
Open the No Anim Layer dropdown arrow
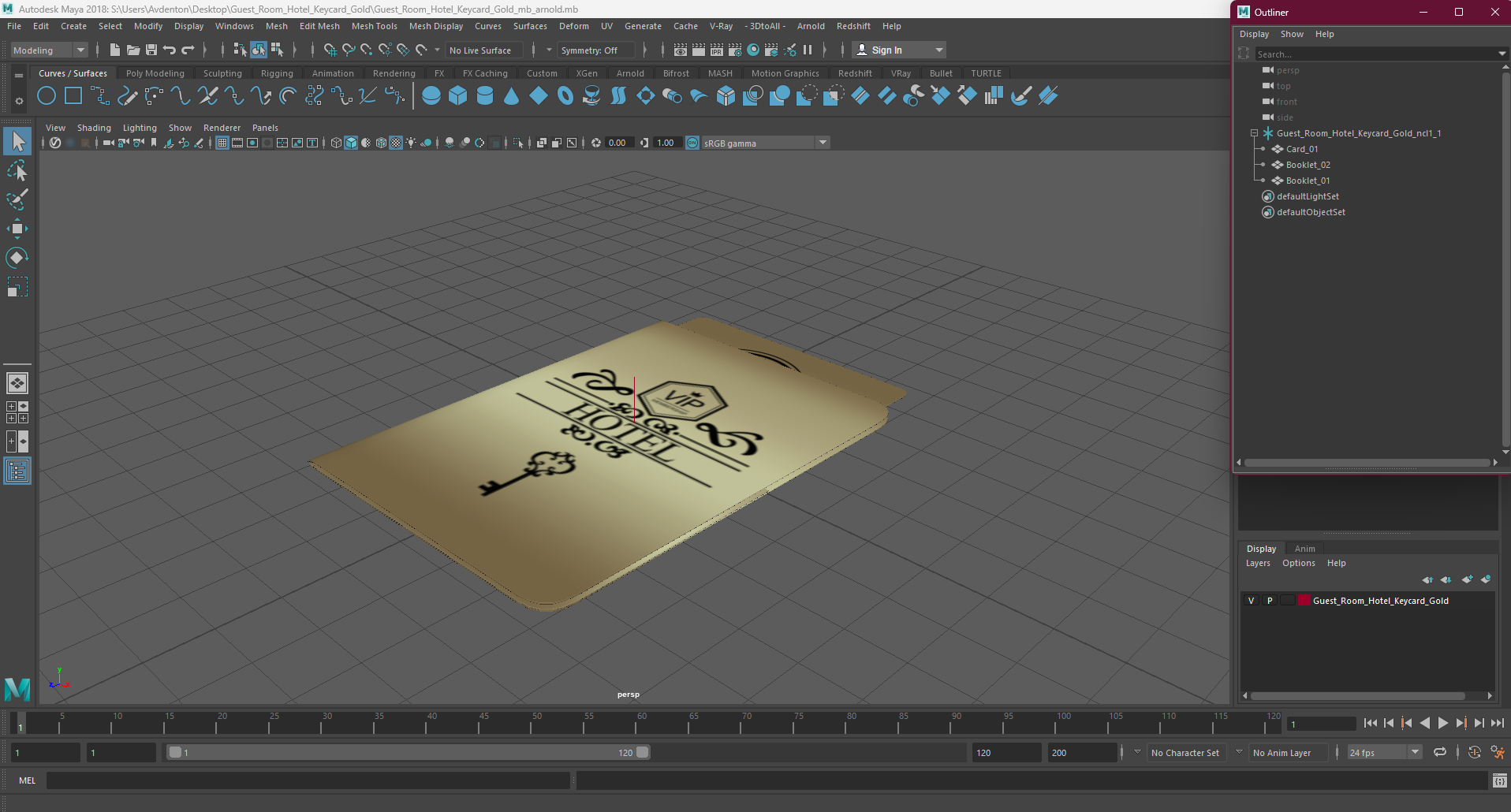click(x=1239, y=752)
